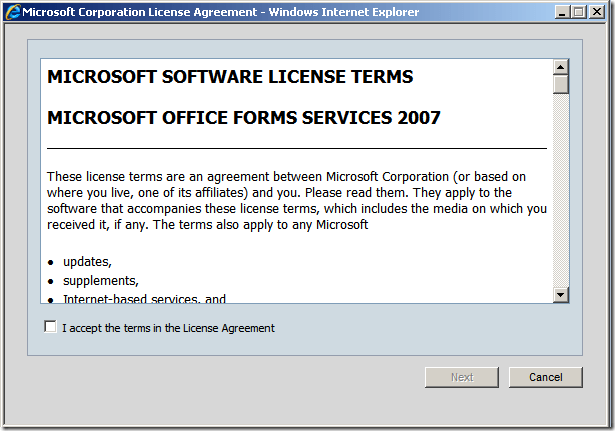This screenshot has width=615, height=431.
Task: Click the scrollbar track below the thumb
Action: (x=561, y=190)
